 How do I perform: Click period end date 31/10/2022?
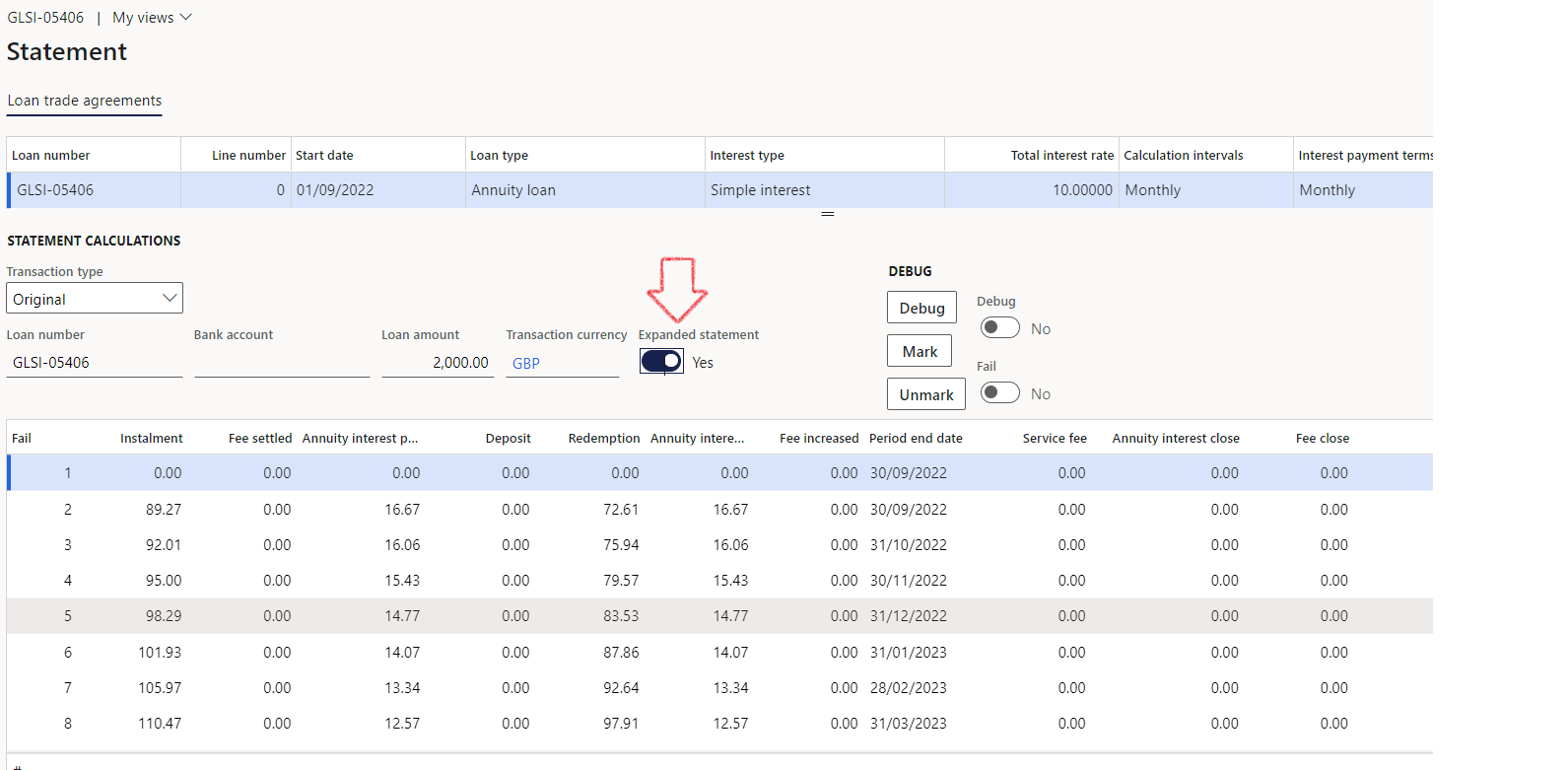pyautogui.click(x=908, y=545)
